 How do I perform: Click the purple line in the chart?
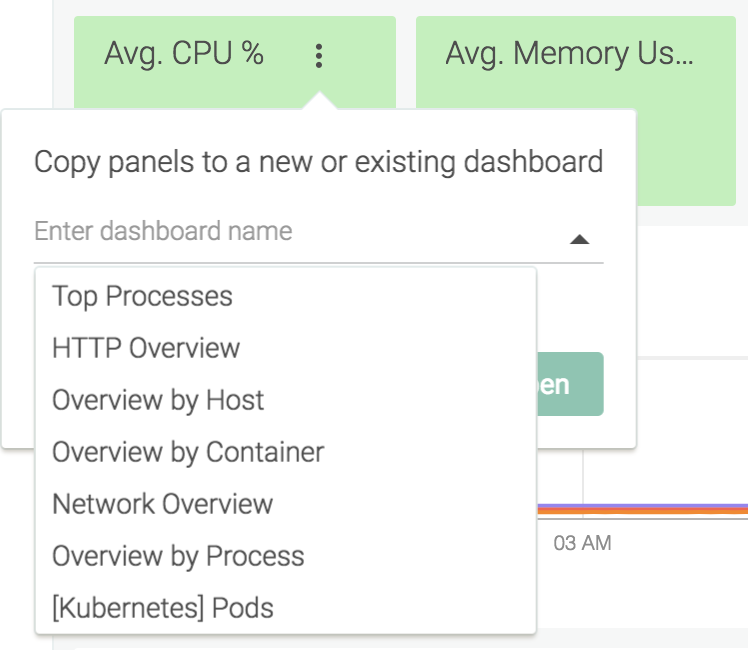click(x=643, y=506)
